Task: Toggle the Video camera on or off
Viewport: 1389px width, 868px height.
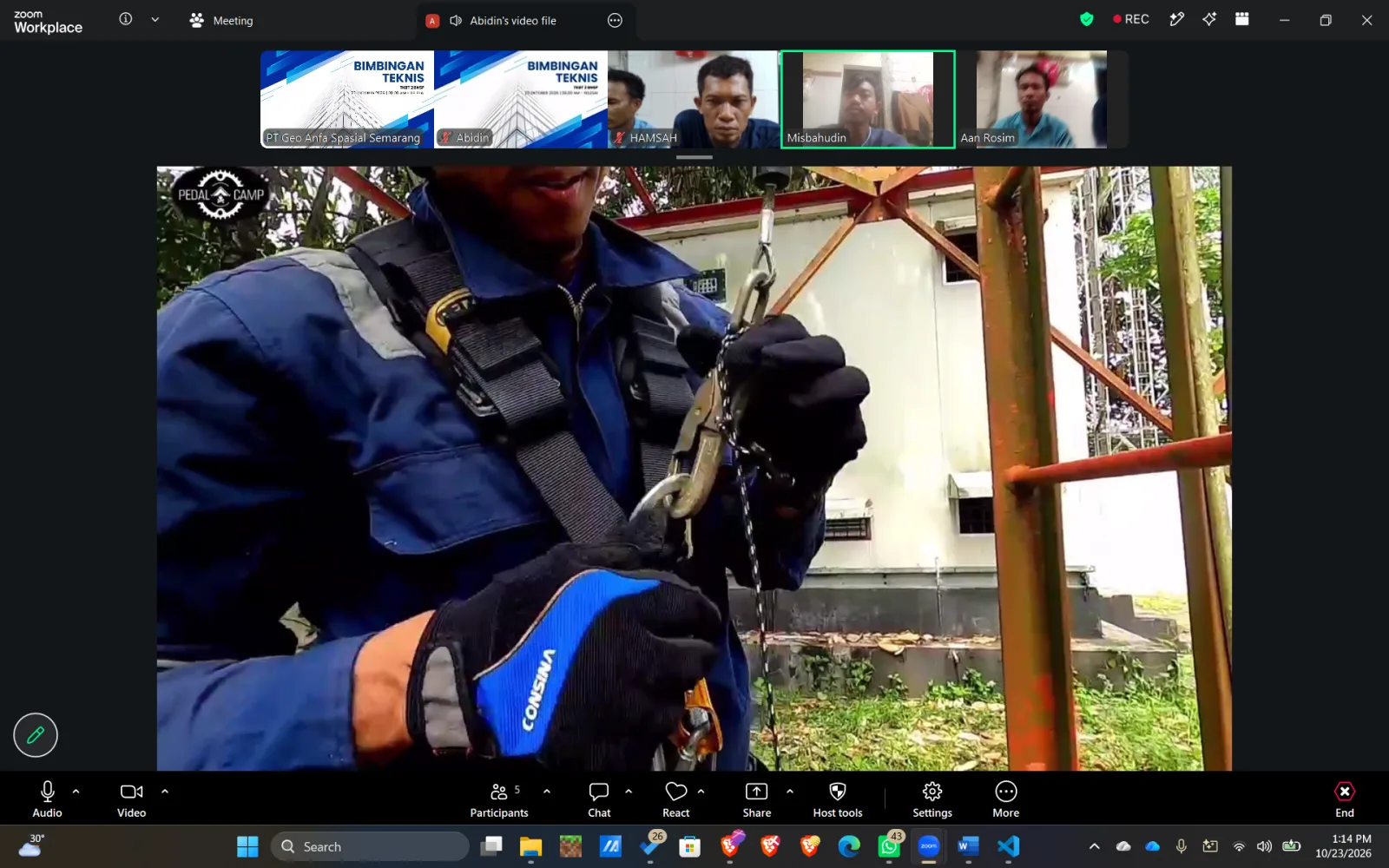Action: point(131,799)
